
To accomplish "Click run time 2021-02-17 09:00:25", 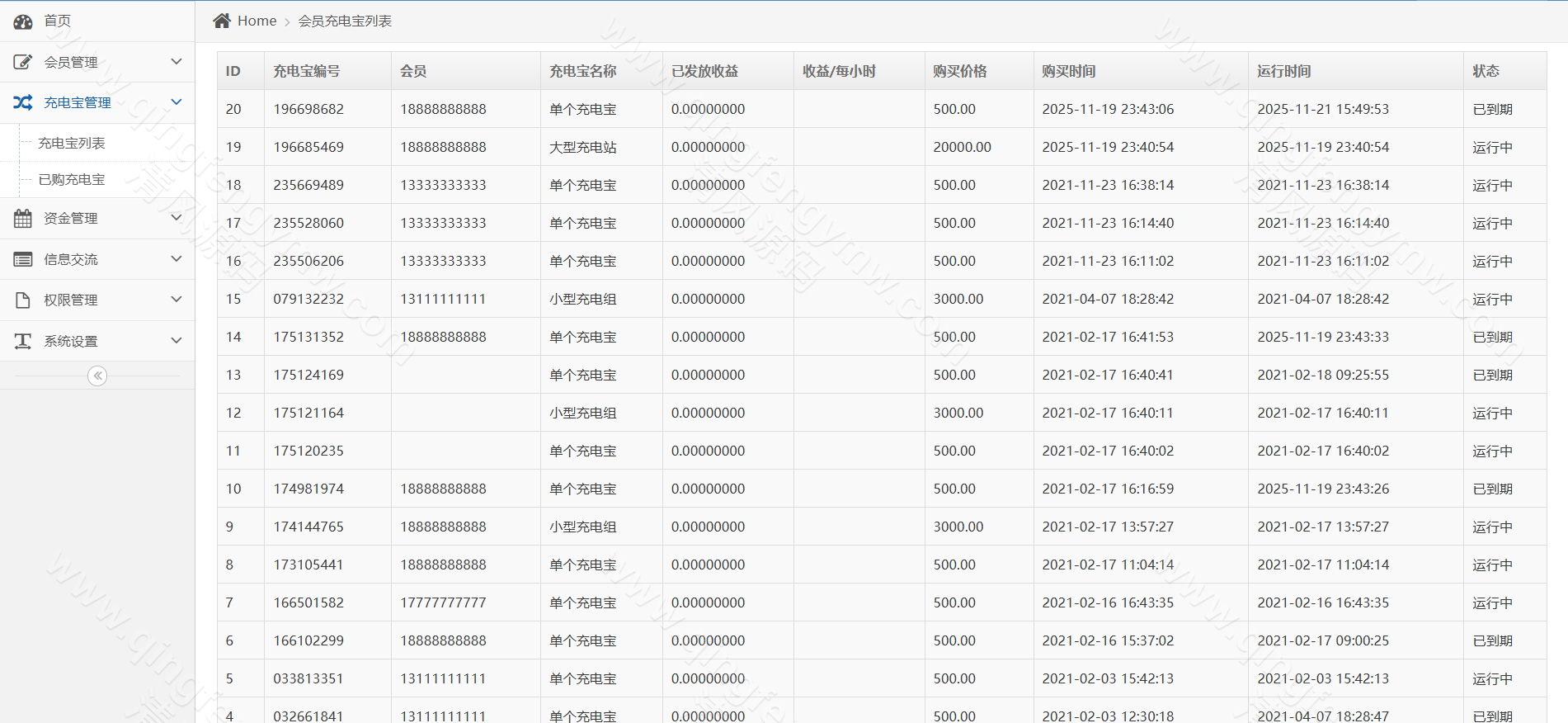I will (x=1323, y=640).
